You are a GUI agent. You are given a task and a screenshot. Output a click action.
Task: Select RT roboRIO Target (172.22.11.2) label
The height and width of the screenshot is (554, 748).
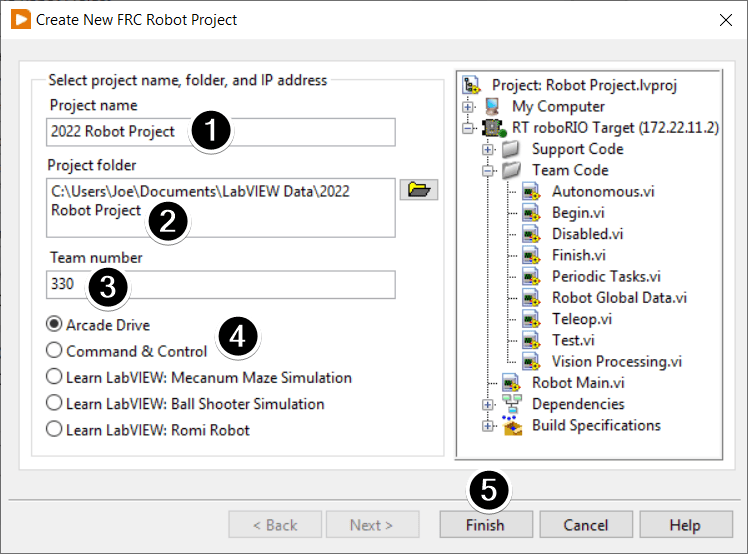pyautogui.click(x=615, y=127)
